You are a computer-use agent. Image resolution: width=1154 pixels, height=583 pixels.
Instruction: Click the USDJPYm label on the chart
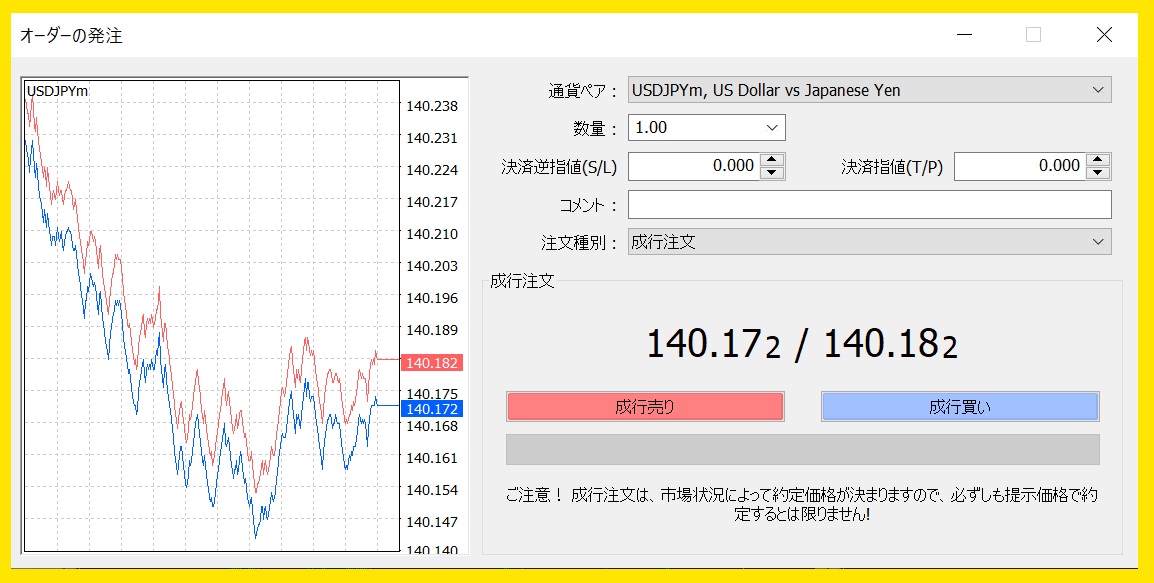click(x=57, y=91)
